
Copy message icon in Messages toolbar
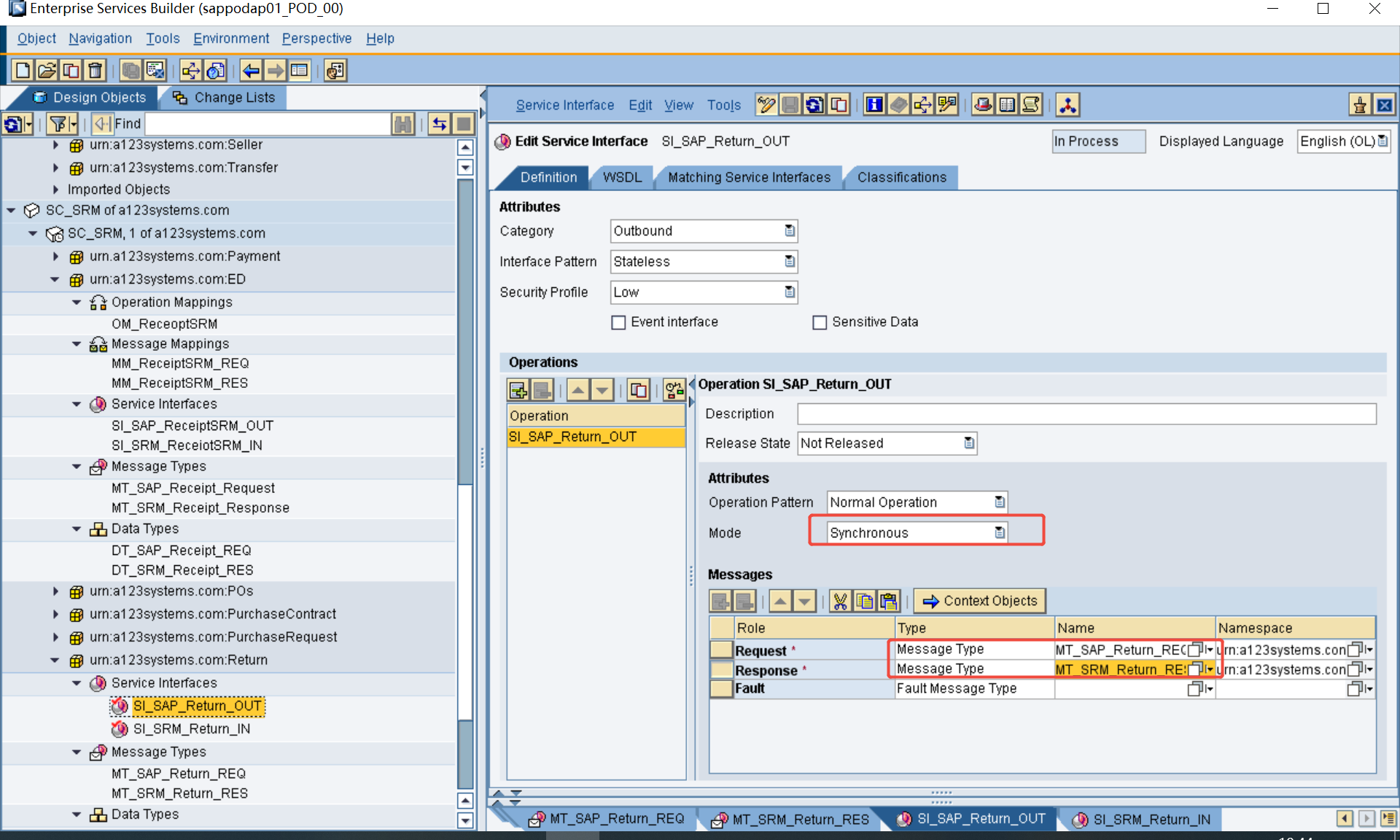[865, 601]
